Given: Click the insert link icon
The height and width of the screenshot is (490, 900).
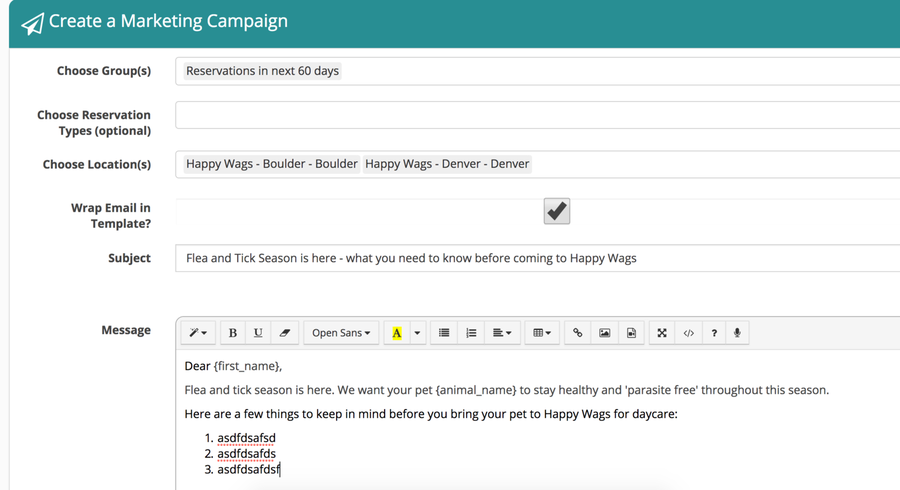Looking at the screenshot, I should [577, 333].
